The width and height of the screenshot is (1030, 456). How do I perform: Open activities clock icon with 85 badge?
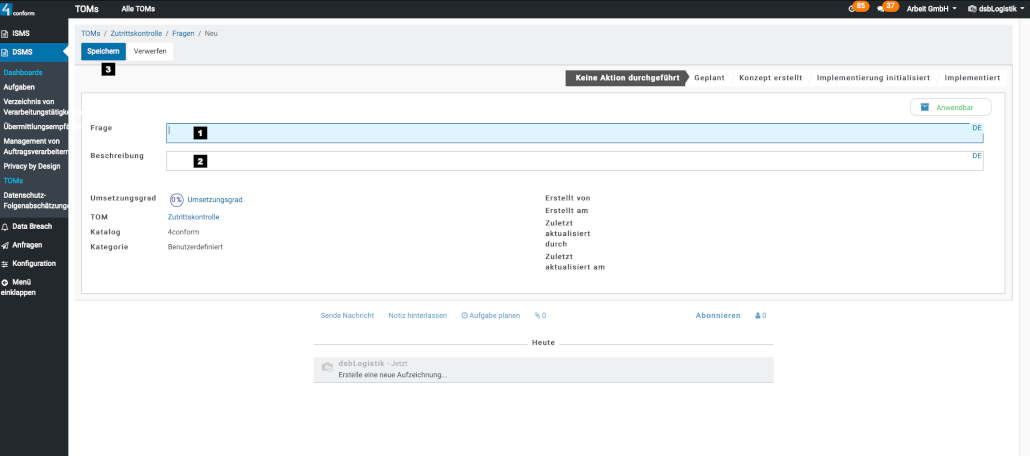click(852, 8)
